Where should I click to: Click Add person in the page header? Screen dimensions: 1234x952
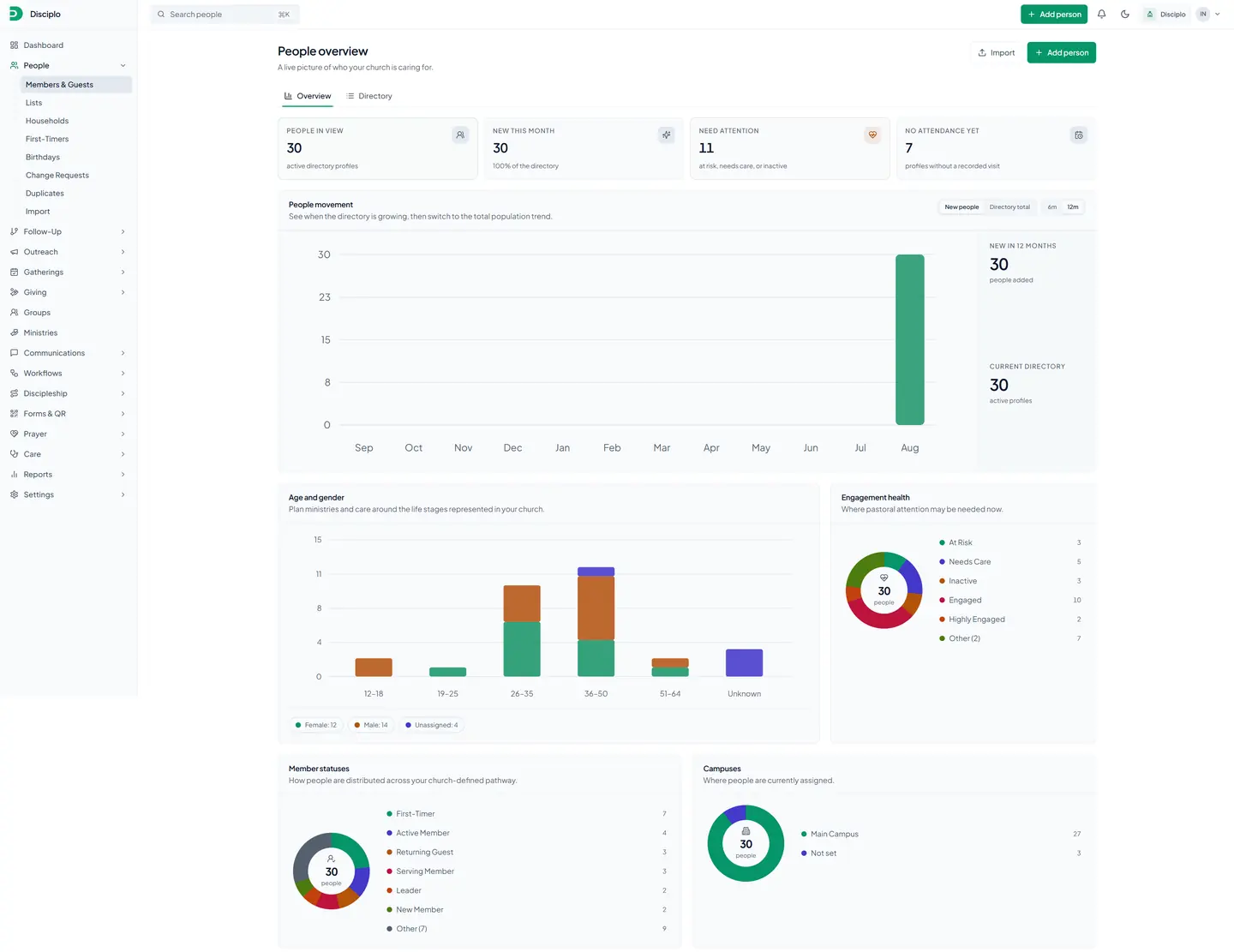pos(1062,53)
